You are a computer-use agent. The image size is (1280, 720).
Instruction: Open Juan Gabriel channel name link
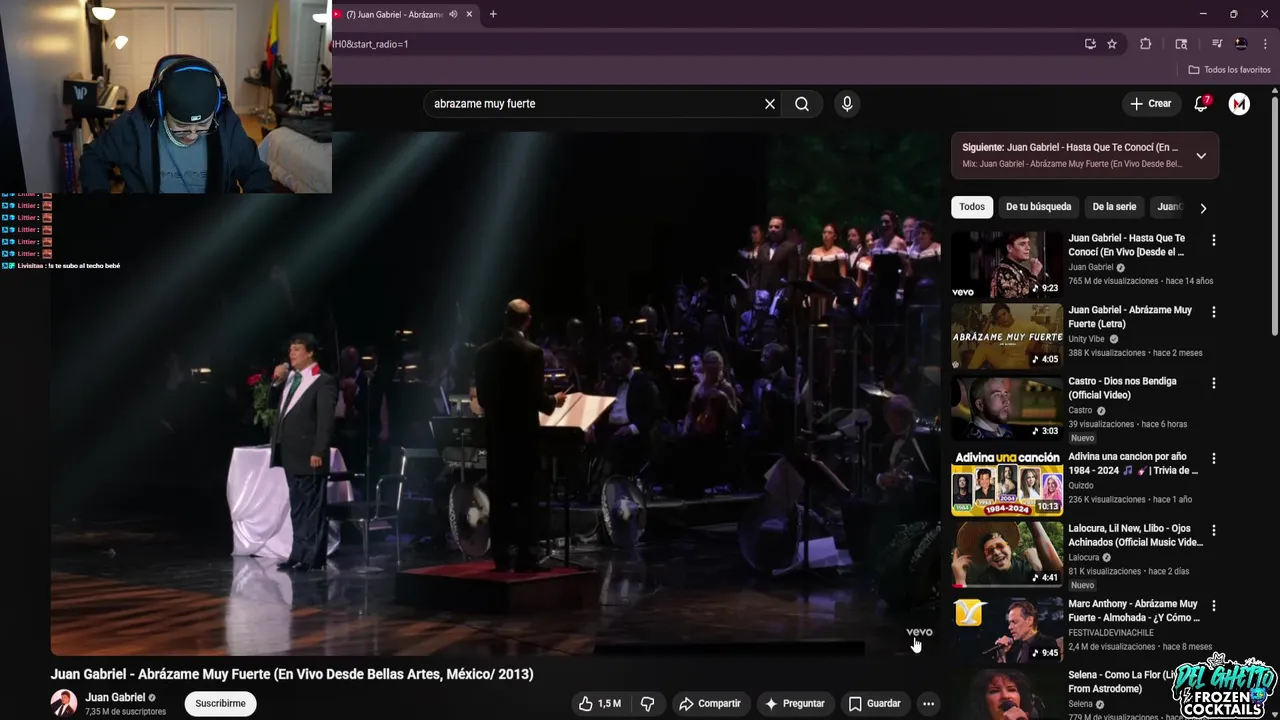(115, 697)
